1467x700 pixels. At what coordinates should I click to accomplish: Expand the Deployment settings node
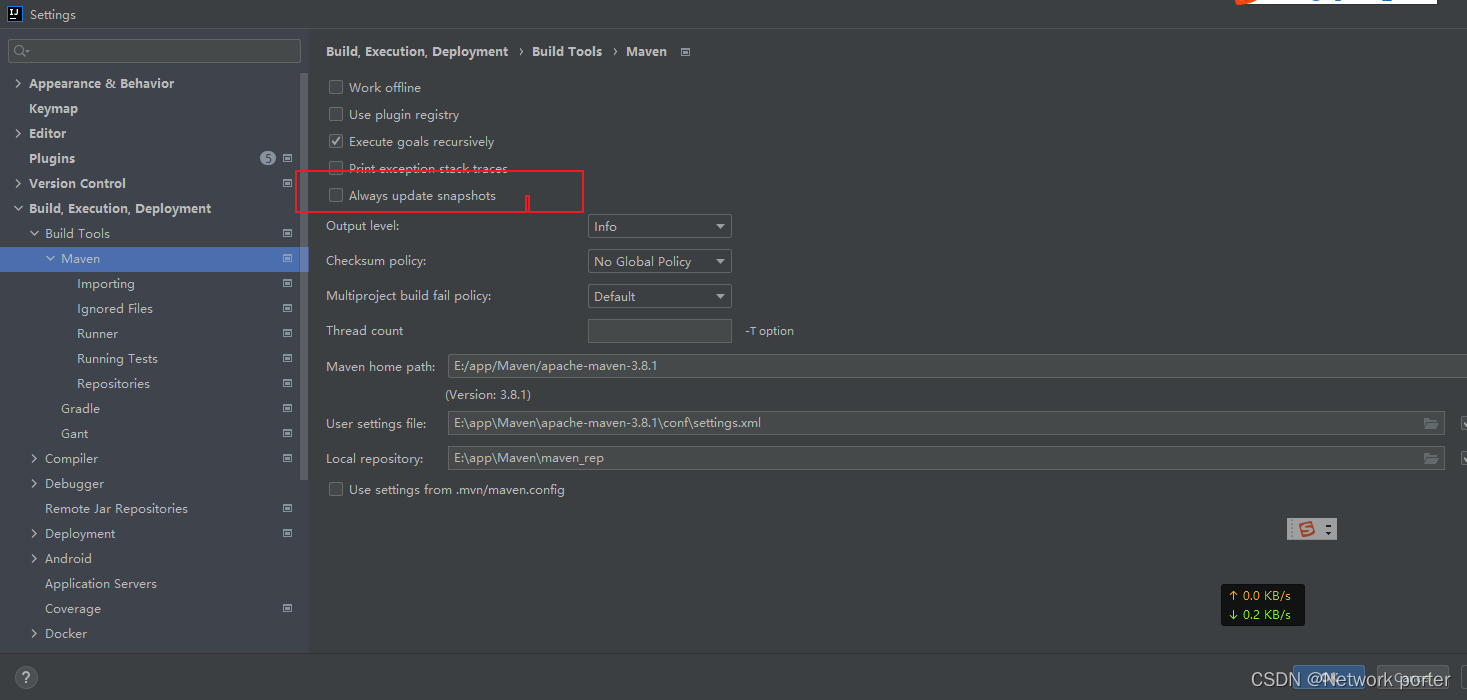pos(35,534)
